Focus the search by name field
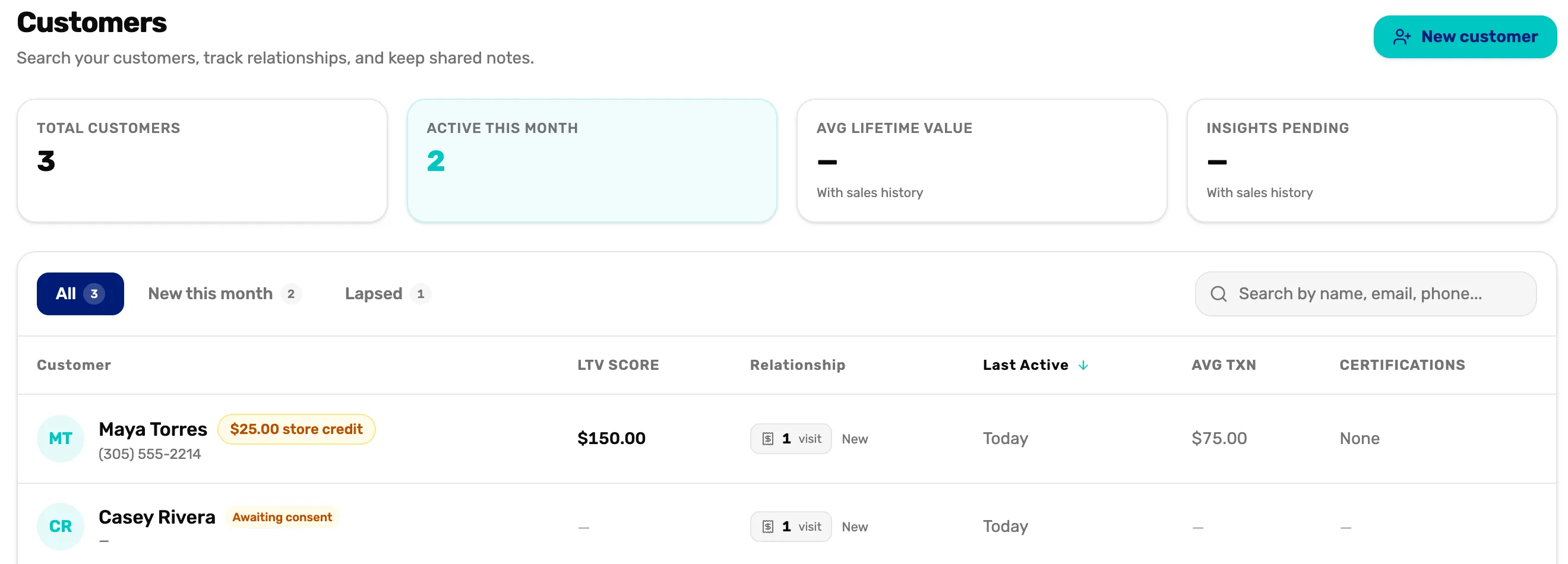This screenshot has width=1568, height=564. click(x=1365, y=294)
